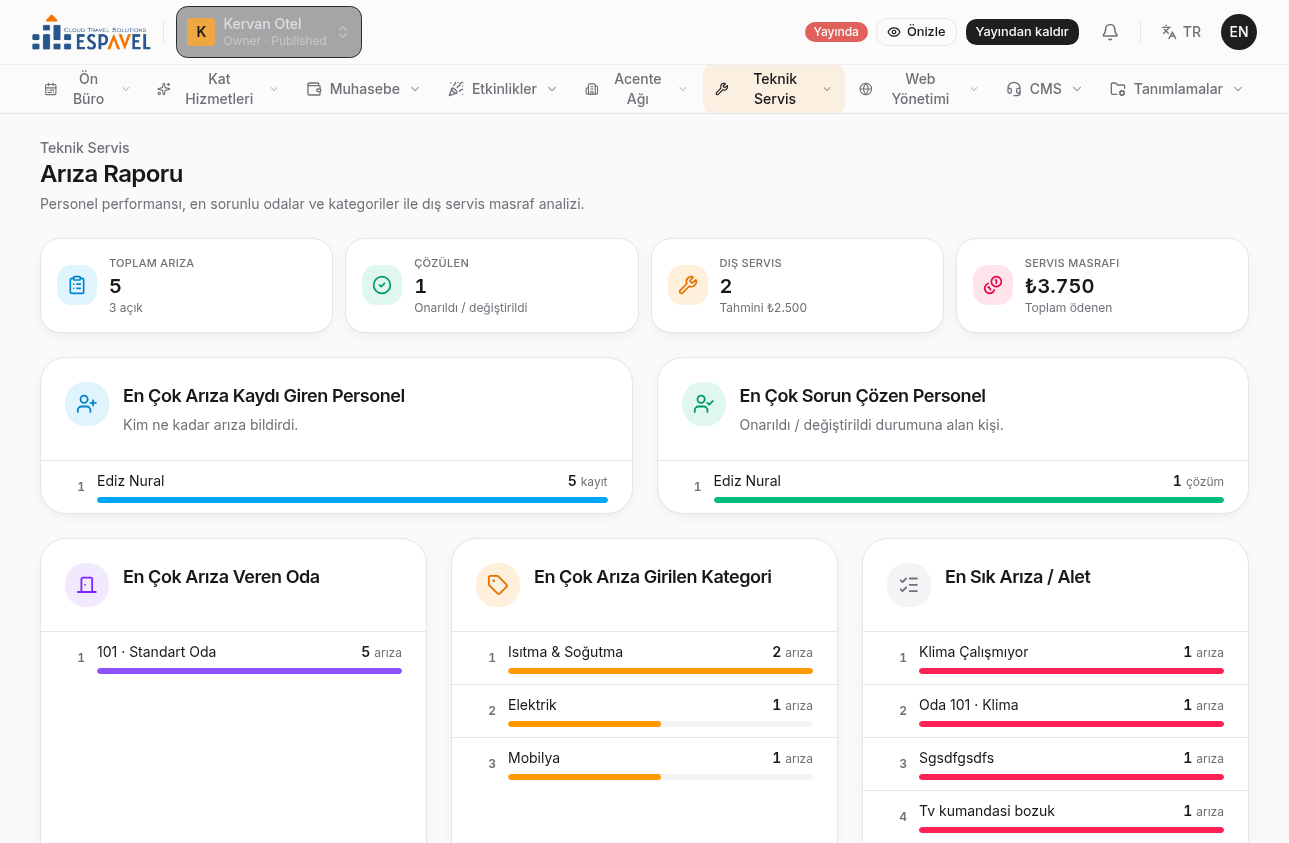The image size is (1289, 843).
Task: Open the Teknik Servis menu
Action: pyautogui.click(x=774, y=89)
